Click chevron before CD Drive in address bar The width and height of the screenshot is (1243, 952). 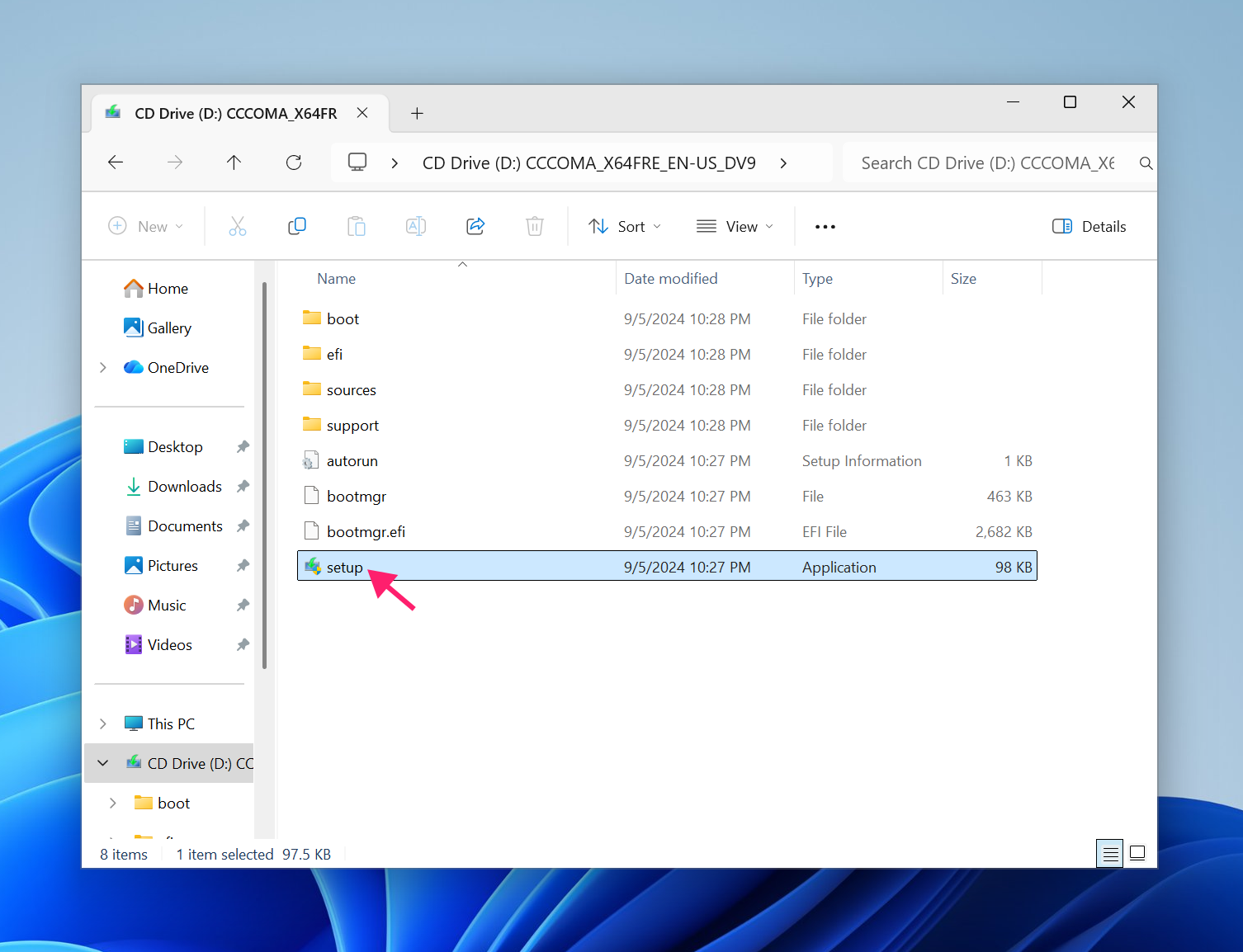(395, 163)
